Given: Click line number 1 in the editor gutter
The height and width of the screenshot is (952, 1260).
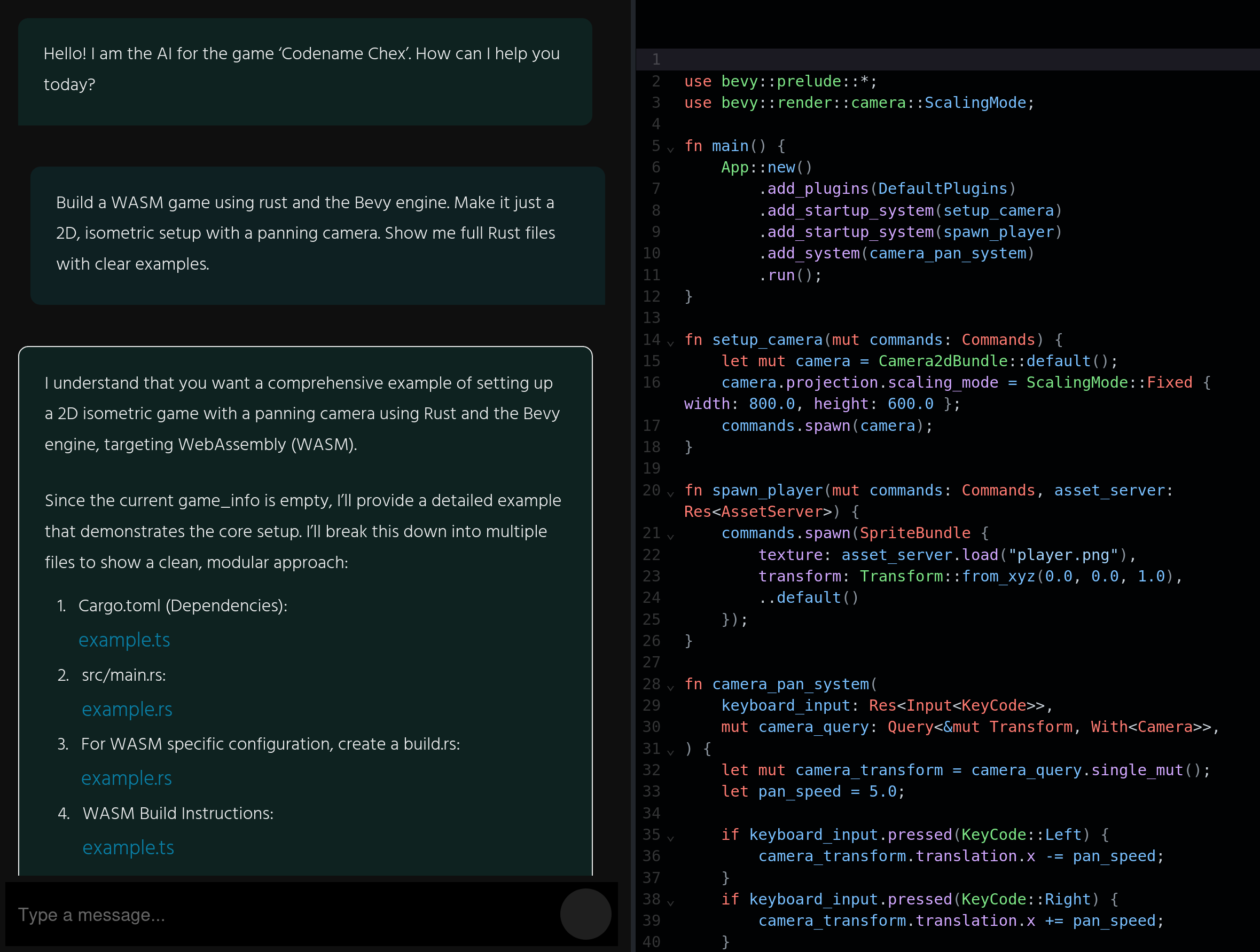Looking at the screenshot, I should pos(655,59).
